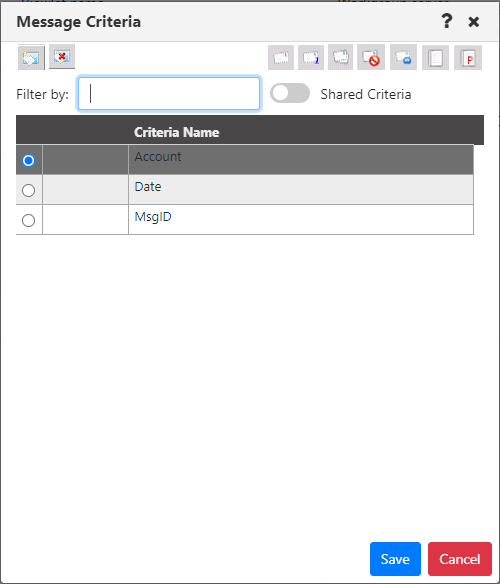The image size is (500, 584).
Task: Select the MsgID criteria radio button
Action: [x=29, y=220]
